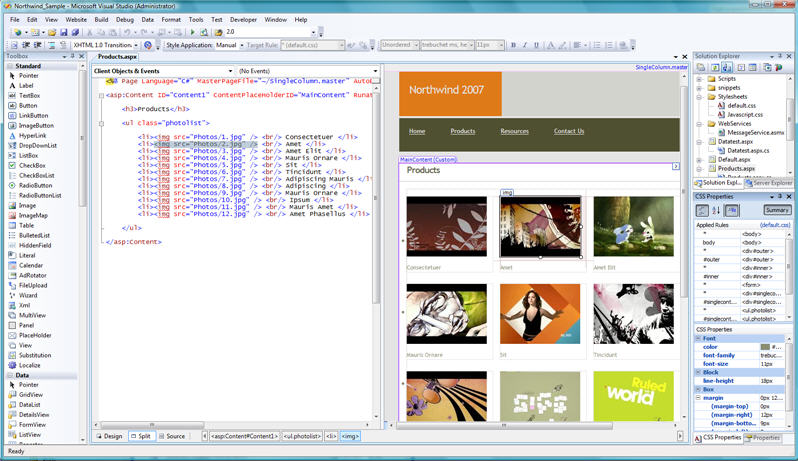Click alphabetical sort icon in CSS Properties
Screen dimensions: 798x461
[716, 210]
